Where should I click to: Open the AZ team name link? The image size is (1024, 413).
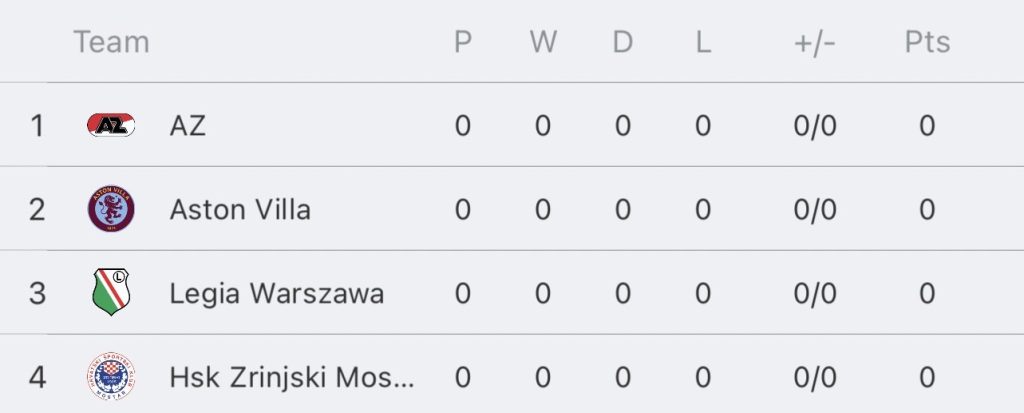click(x=188, y=126)
